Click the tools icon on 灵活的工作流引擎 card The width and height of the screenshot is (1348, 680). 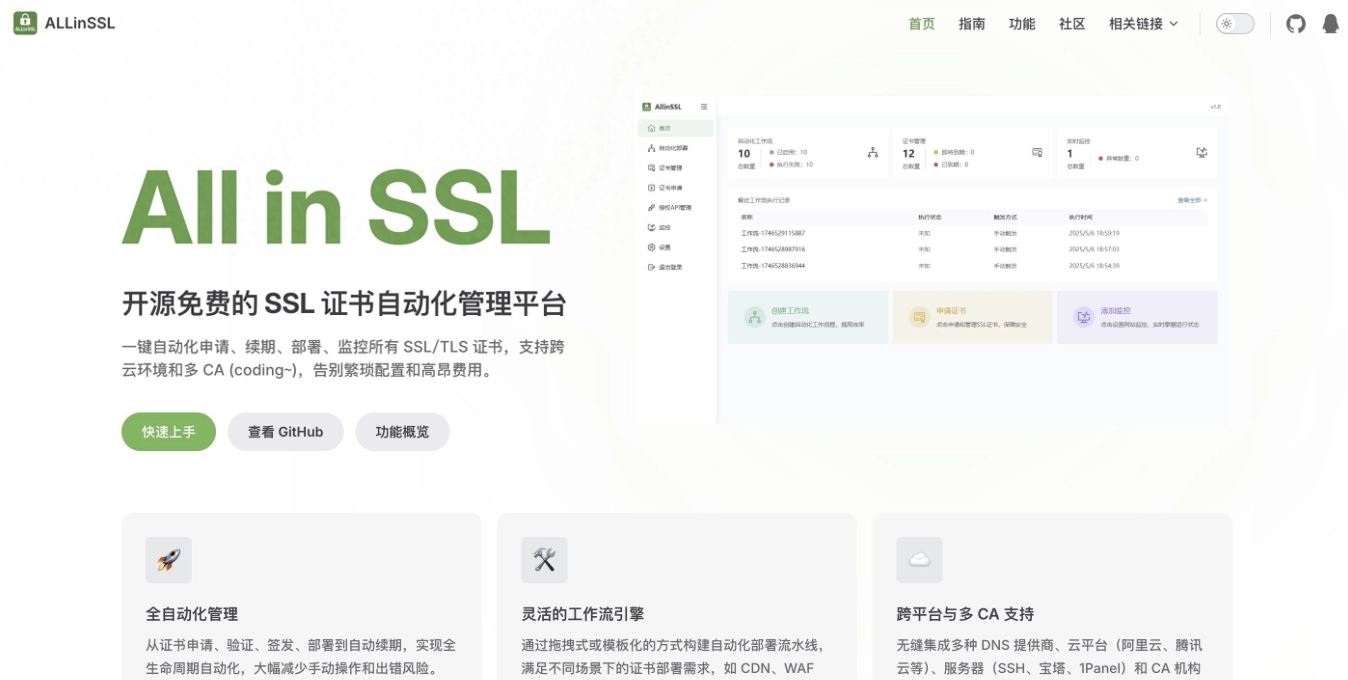point(544,560)
